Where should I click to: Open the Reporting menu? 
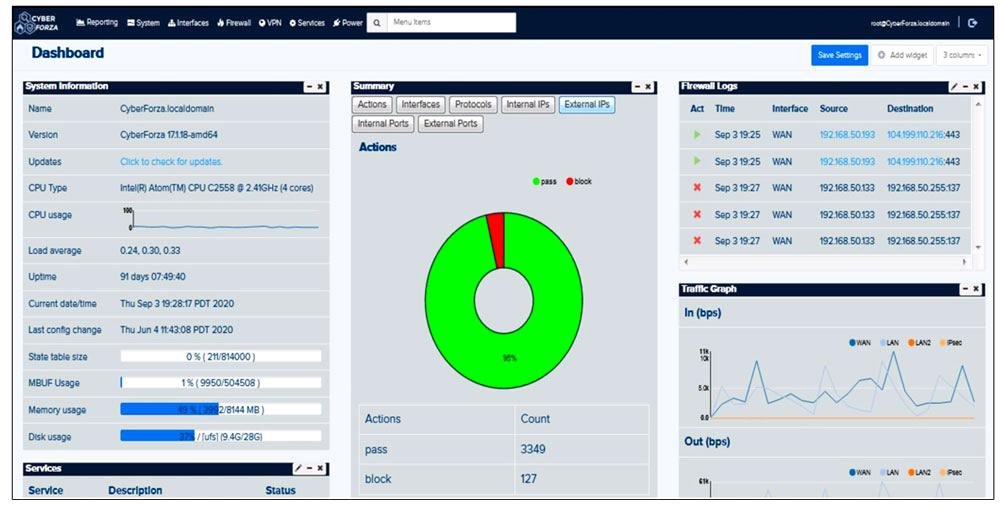(97, 22)
